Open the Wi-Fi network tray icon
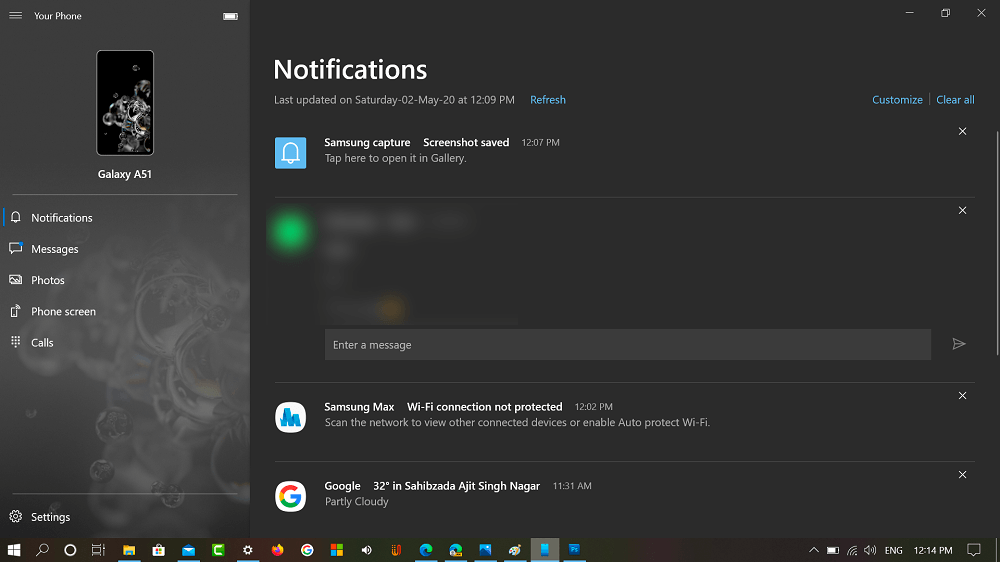 click(x=852, y=550)
